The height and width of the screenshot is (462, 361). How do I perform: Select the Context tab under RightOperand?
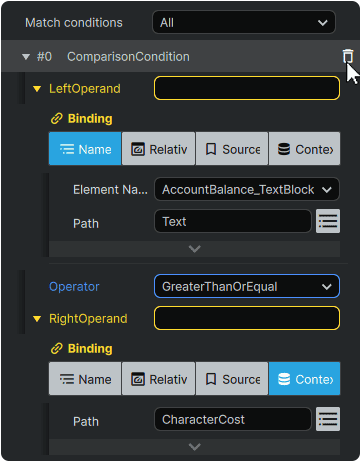click(305, 379)
